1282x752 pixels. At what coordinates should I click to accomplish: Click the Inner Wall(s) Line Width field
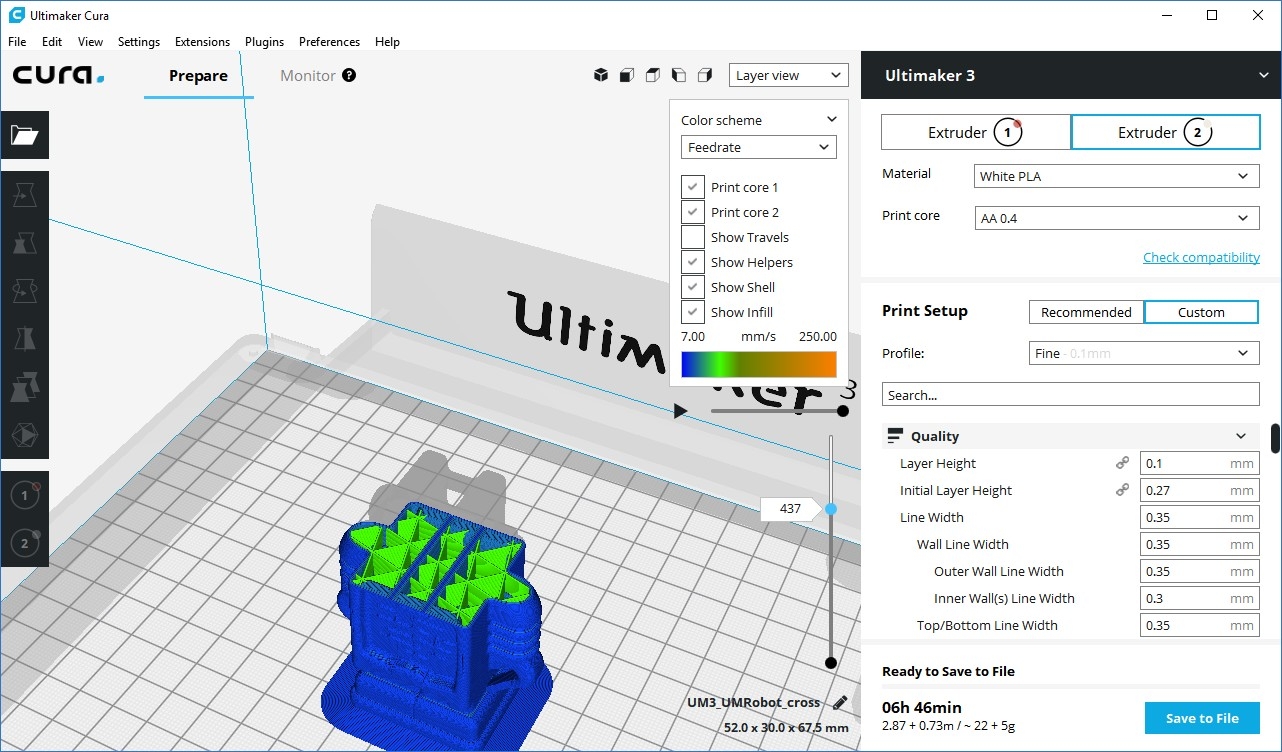[x=1198, y=598]
